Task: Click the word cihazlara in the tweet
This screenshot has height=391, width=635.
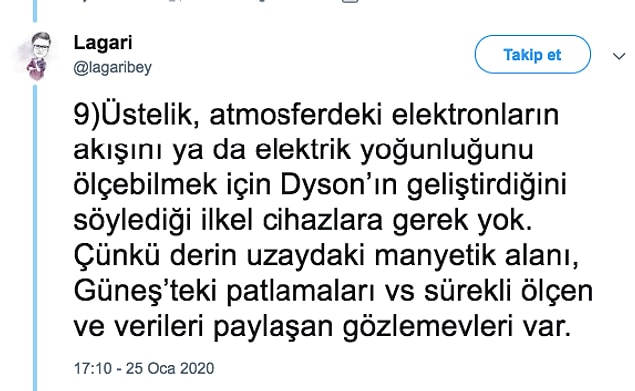Action: click(x=323, y=220)
